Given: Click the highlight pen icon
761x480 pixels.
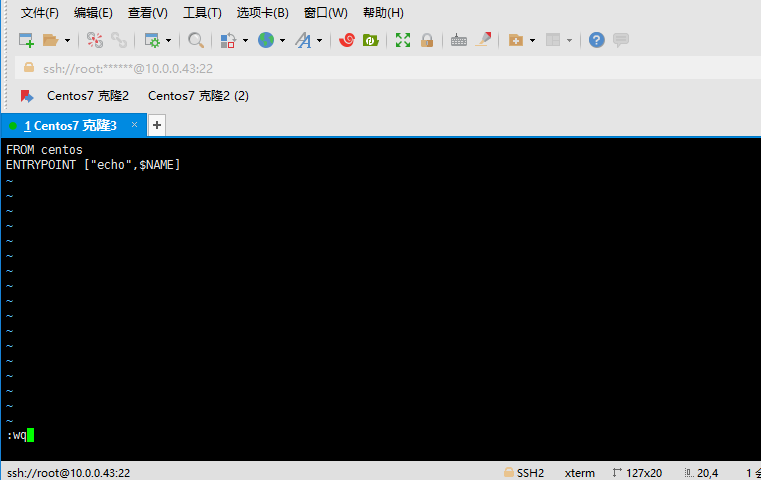Looking at the screenshot, I should [x=483, y=40].
